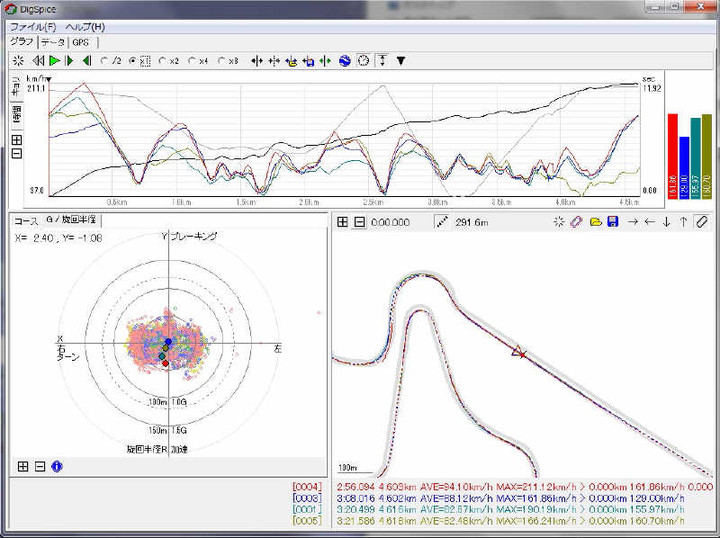
Task: Open the ファイル(F) menu
Action: click(33, 27)
